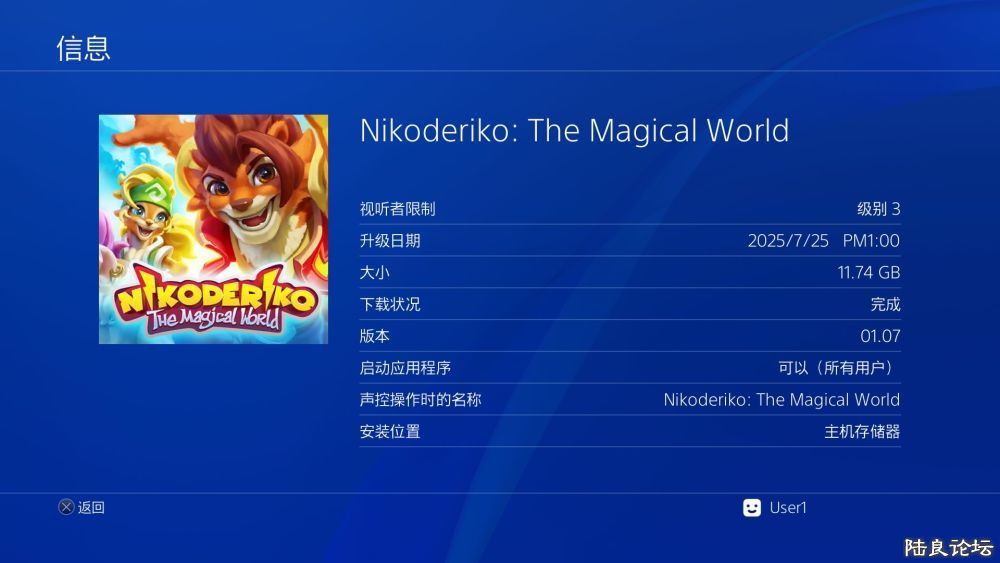Click the 01.07 version number
Screen dimensions: 1000x563
point(880,337)
